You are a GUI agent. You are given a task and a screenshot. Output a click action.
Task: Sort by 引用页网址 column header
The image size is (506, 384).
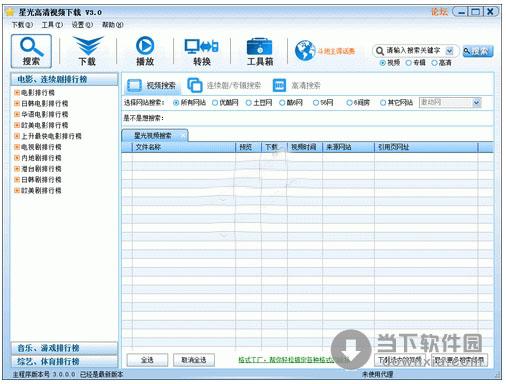tap(426, 147)
